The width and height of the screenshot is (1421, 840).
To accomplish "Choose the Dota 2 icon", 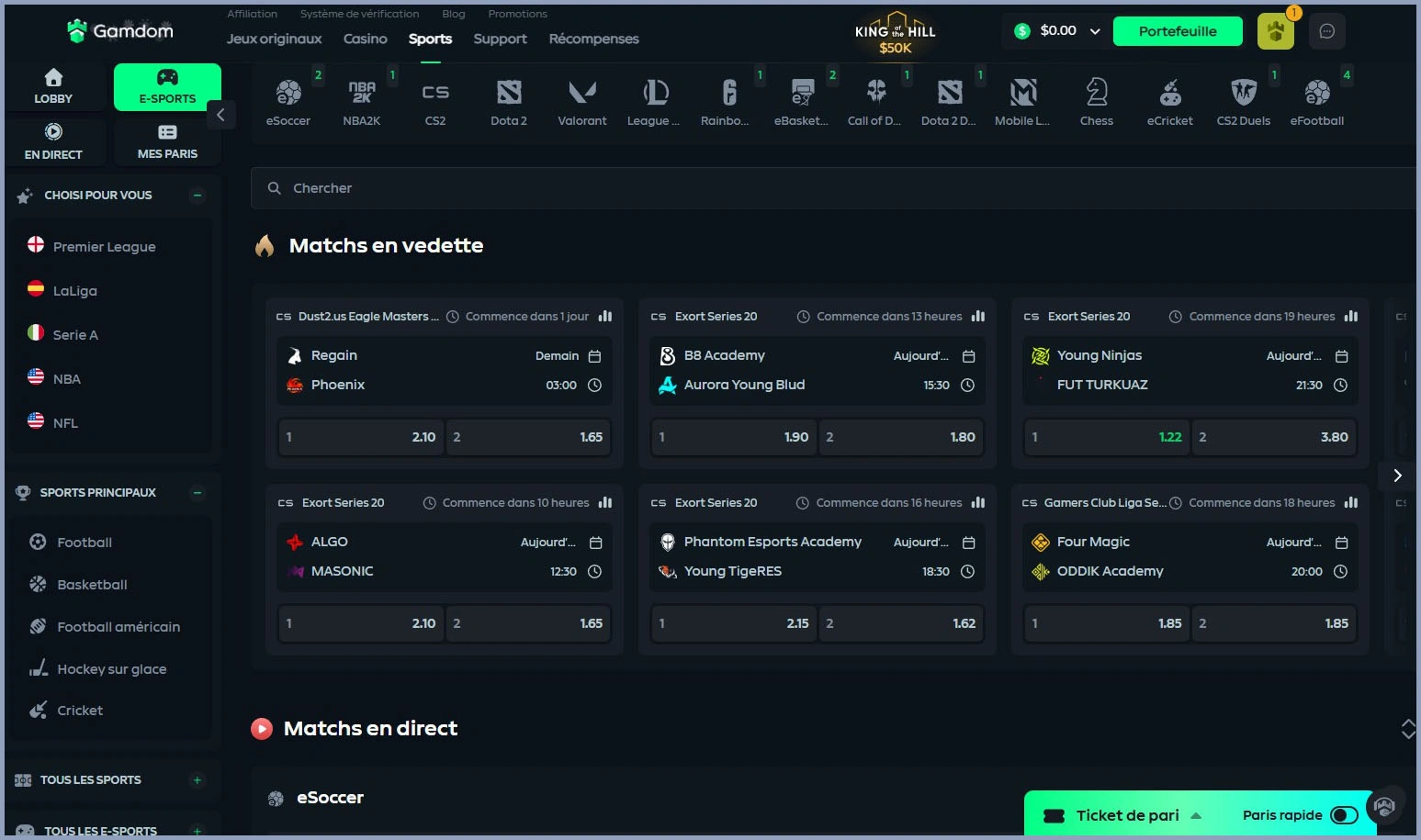I will click(x=509, y=93).
